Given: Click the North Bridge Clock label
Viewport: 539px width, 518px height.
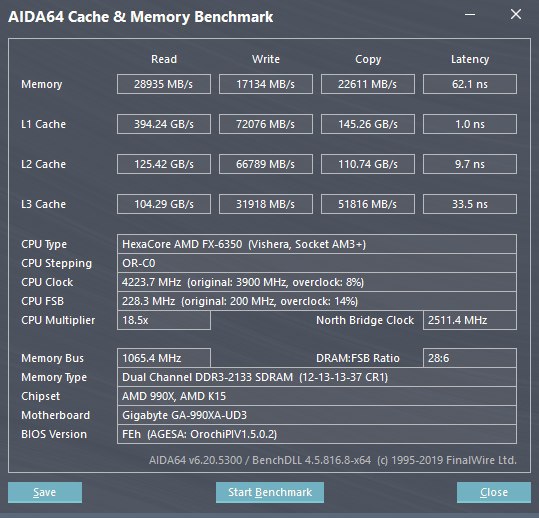Looking at the screenshot, I should tap(365, 320).
